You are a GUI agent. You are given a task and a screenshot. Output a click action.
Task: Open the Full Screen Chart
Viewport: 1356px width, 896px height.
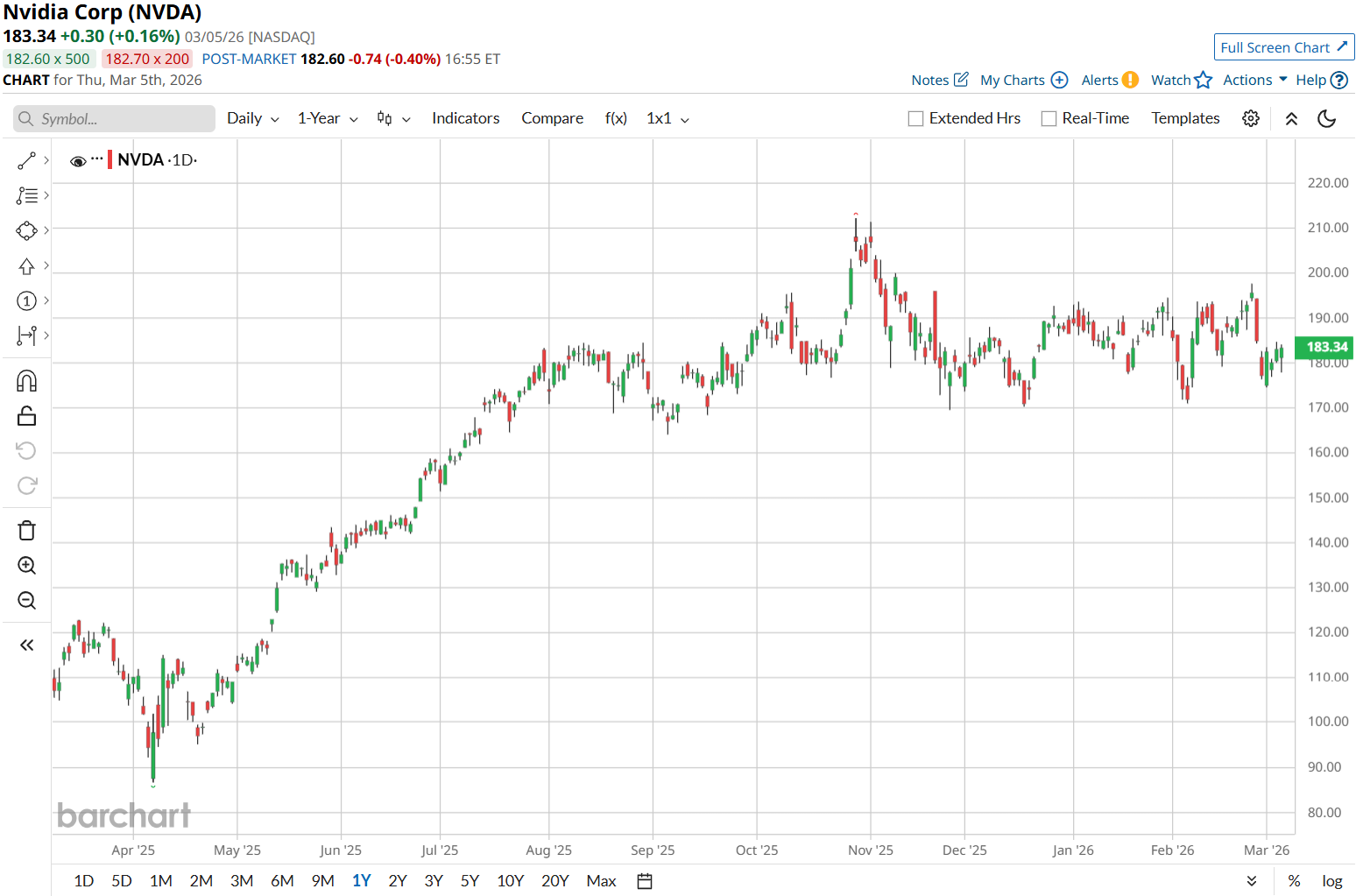point(1284,47)
